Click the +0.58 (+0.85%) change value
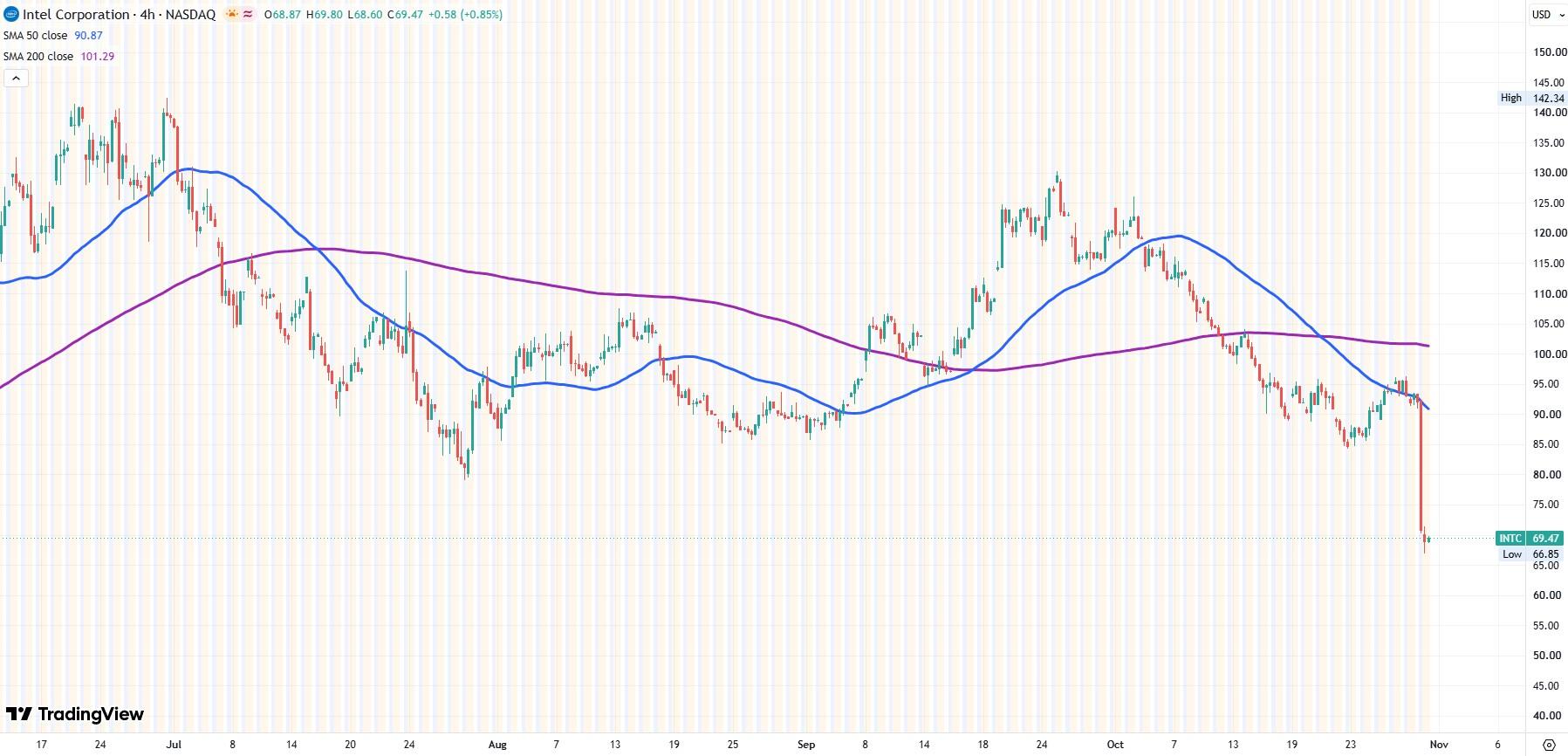Screen dimensions: 1568x756 (x=465, y=15)
